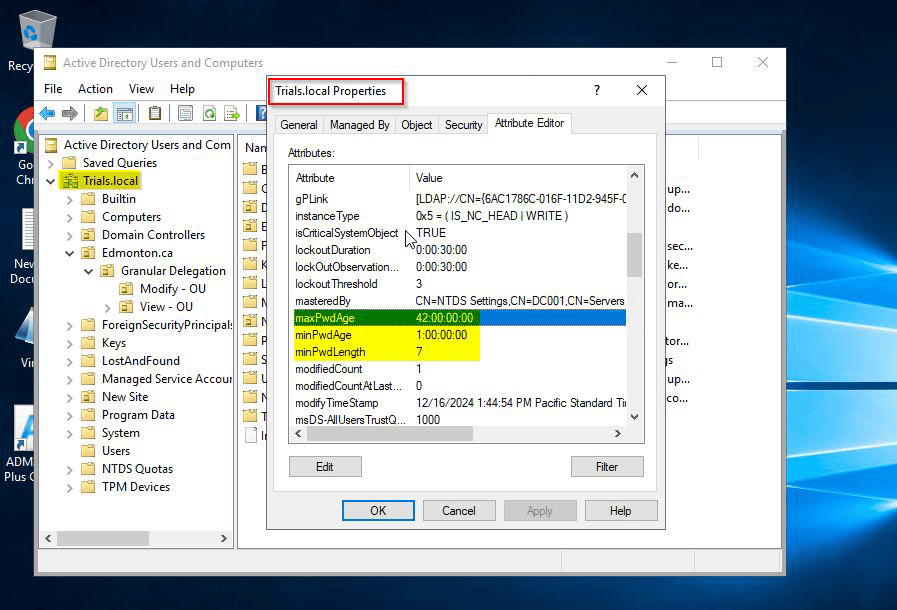Click the Value column header

518,178
